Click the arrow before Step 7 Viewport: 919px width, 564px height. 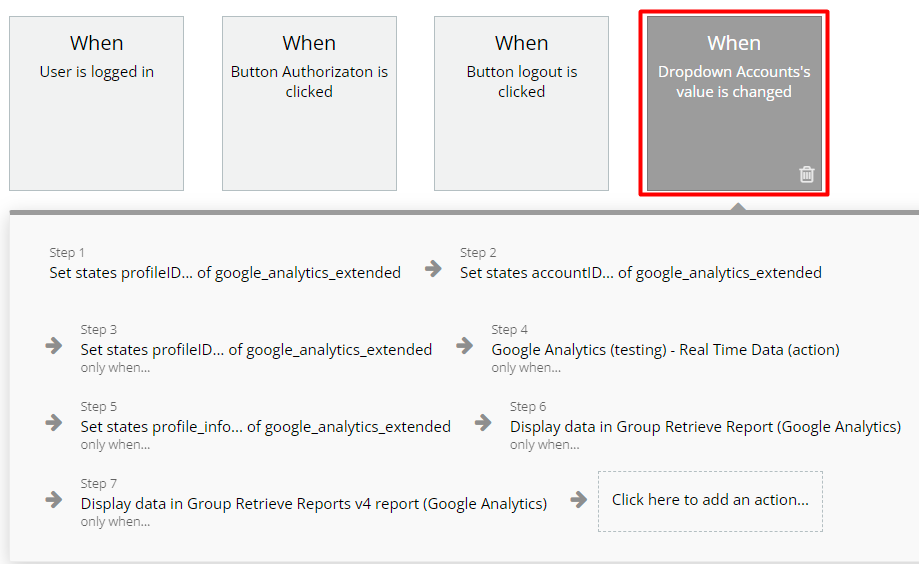tap(54, 500)
